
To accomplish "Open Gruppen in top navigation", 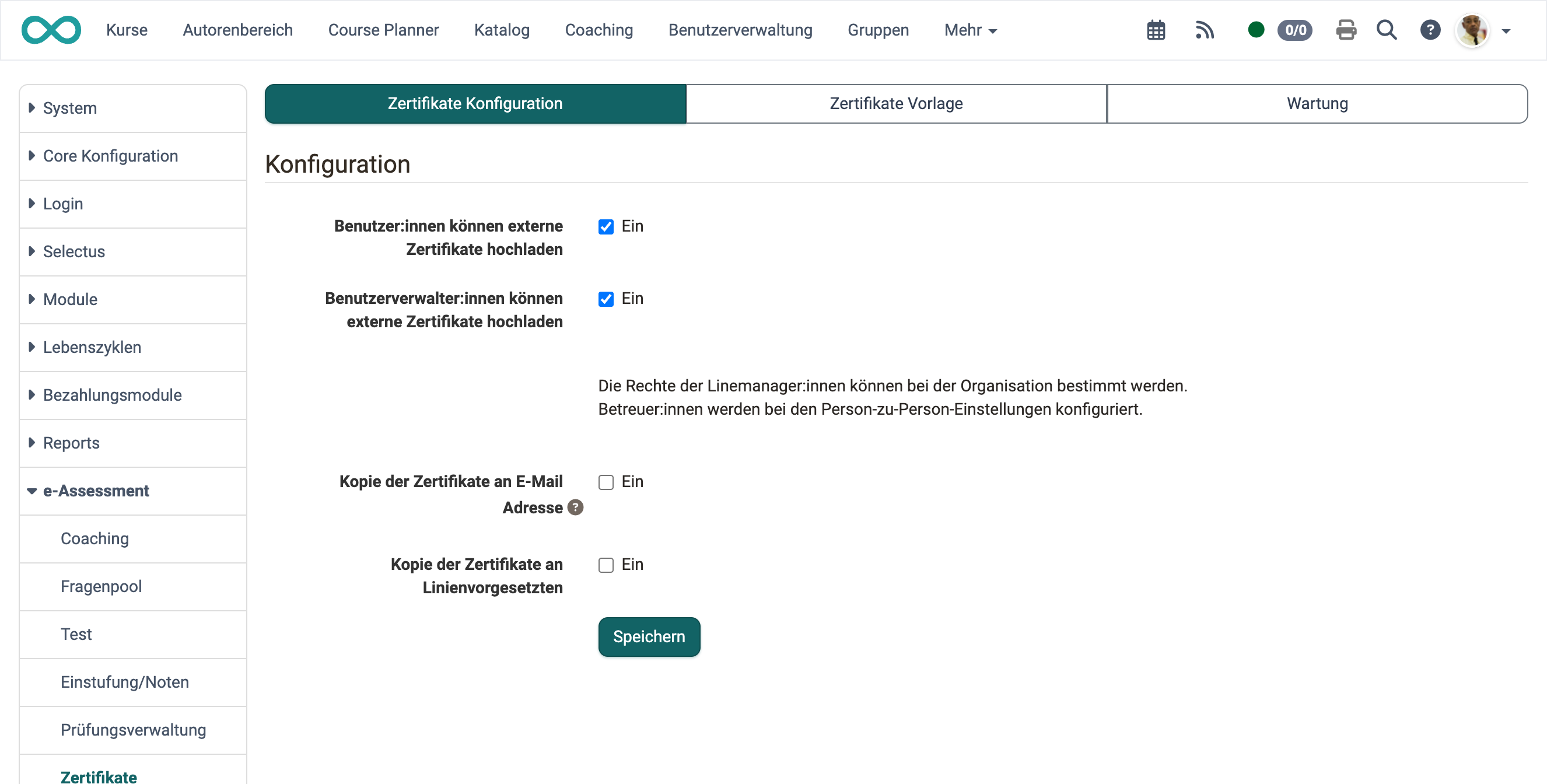I will point(878,30).
